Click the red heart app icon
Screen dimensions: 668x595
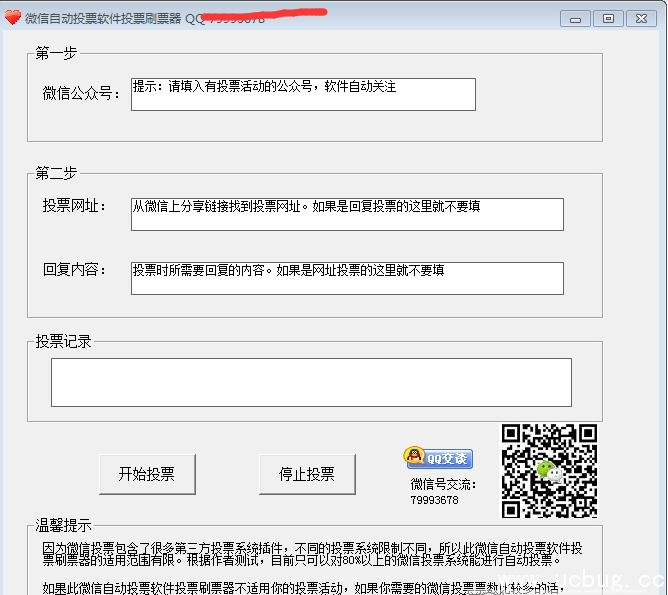point(13,17)
